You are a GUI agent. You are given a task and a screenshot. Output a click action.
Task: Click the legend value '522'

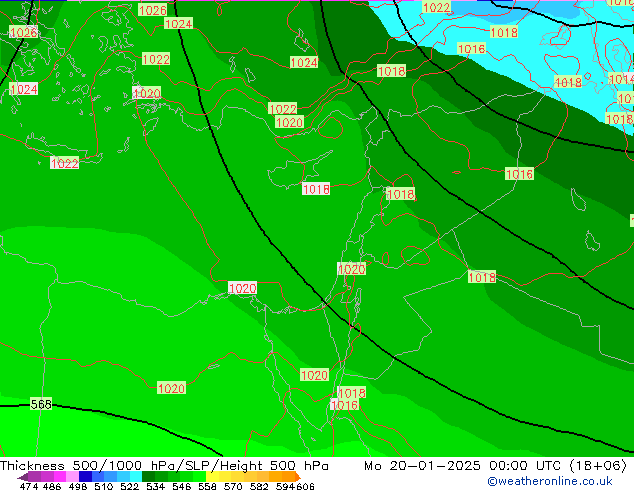coord(129,486)
